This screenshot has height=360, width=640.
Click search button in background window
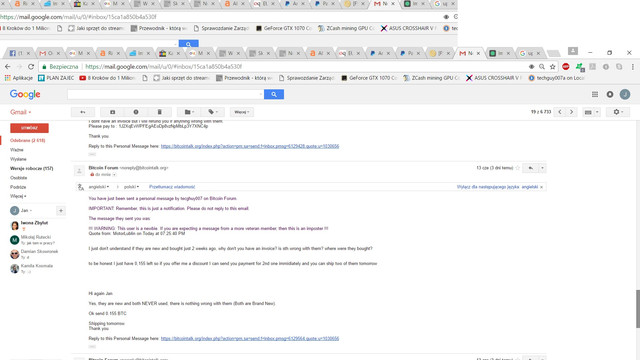coord(189,44)
